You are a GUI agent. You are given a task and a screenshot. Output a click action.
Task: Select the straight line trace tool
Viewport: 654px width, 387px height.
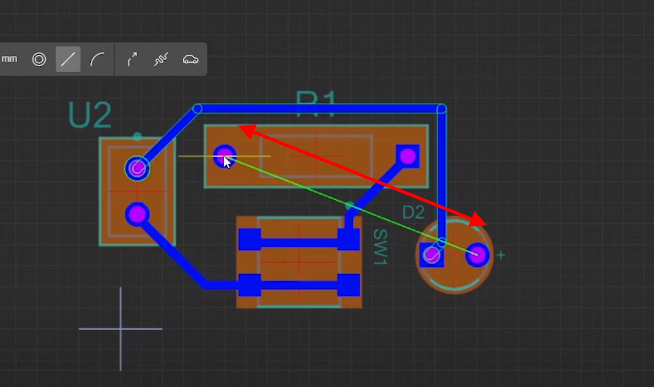(x=68, y=59)
